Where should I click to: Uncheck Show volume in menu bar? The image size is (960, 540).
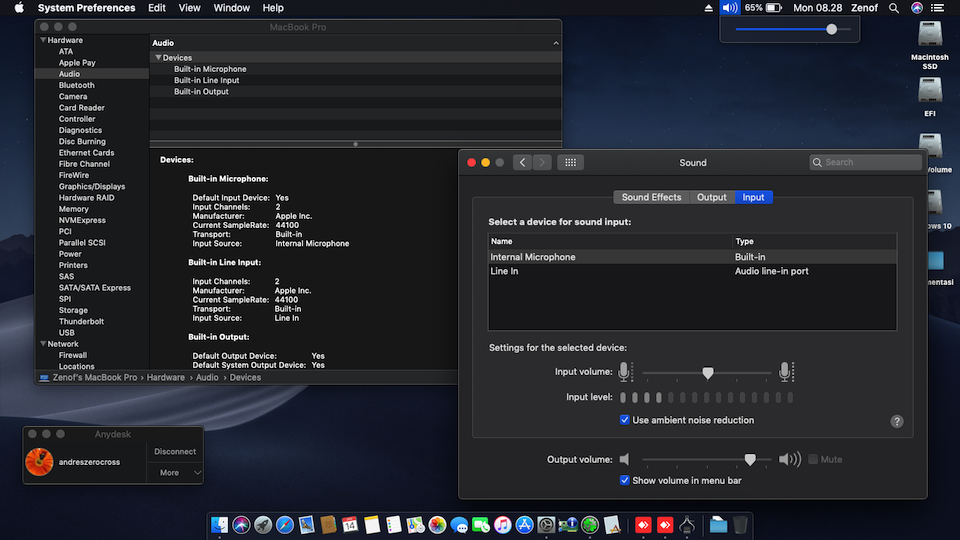point(625,480)
